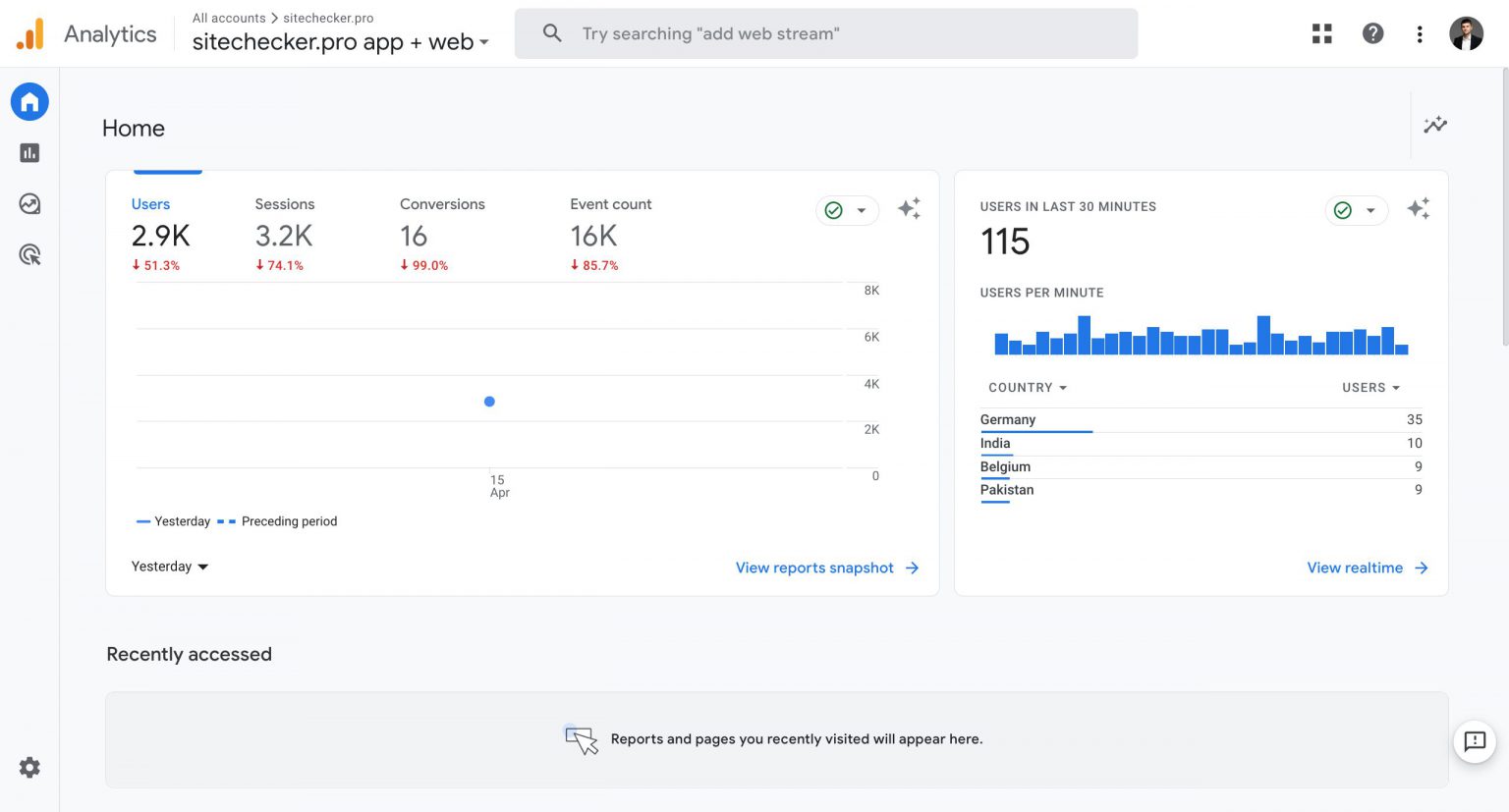This screenshot has height=812, width=1509.
Task: Open the Reports section in the sidebar
Action: click(29, 153)
